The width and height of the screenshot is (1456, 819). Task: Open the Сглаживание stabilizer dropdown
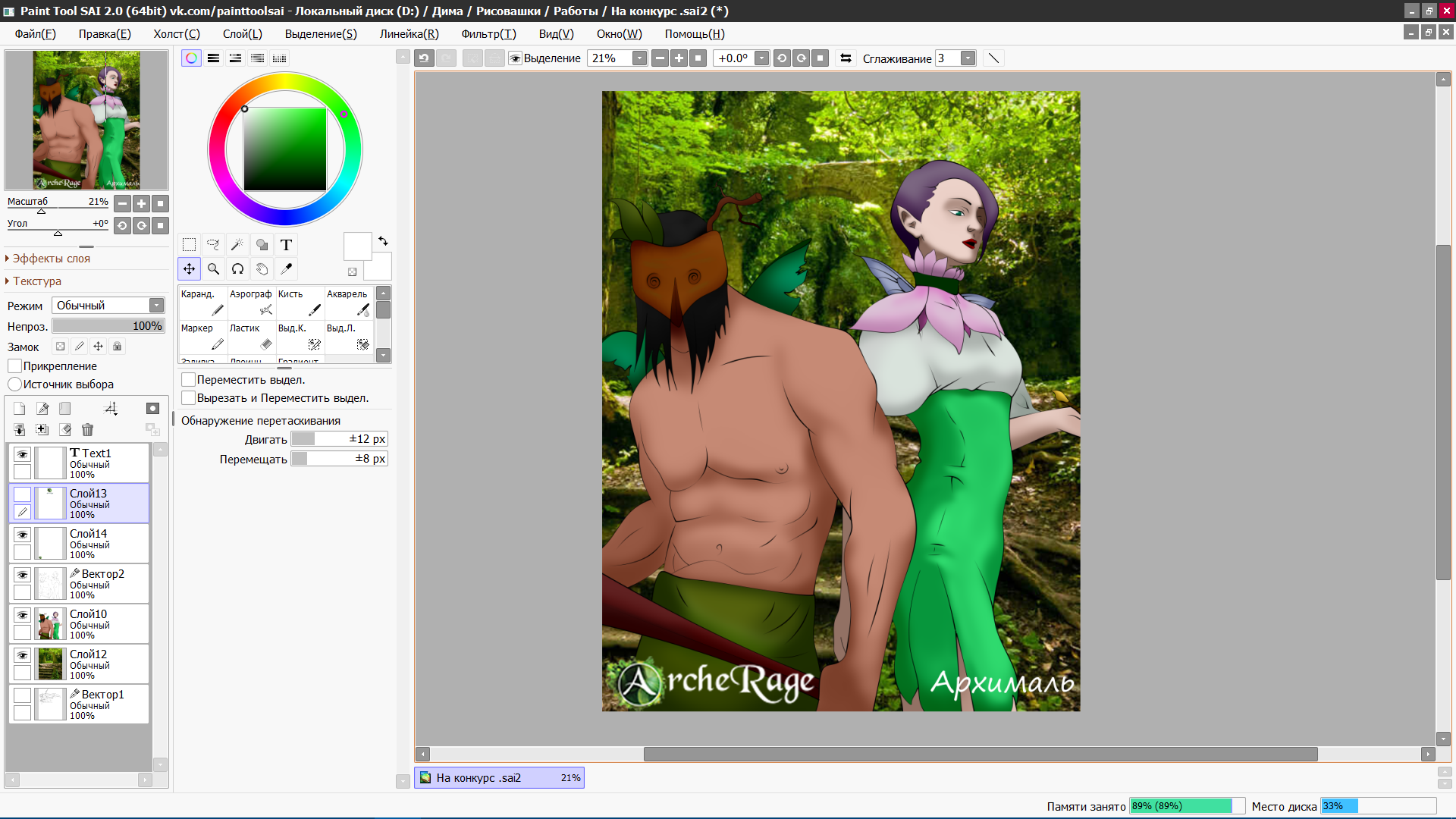968,58
